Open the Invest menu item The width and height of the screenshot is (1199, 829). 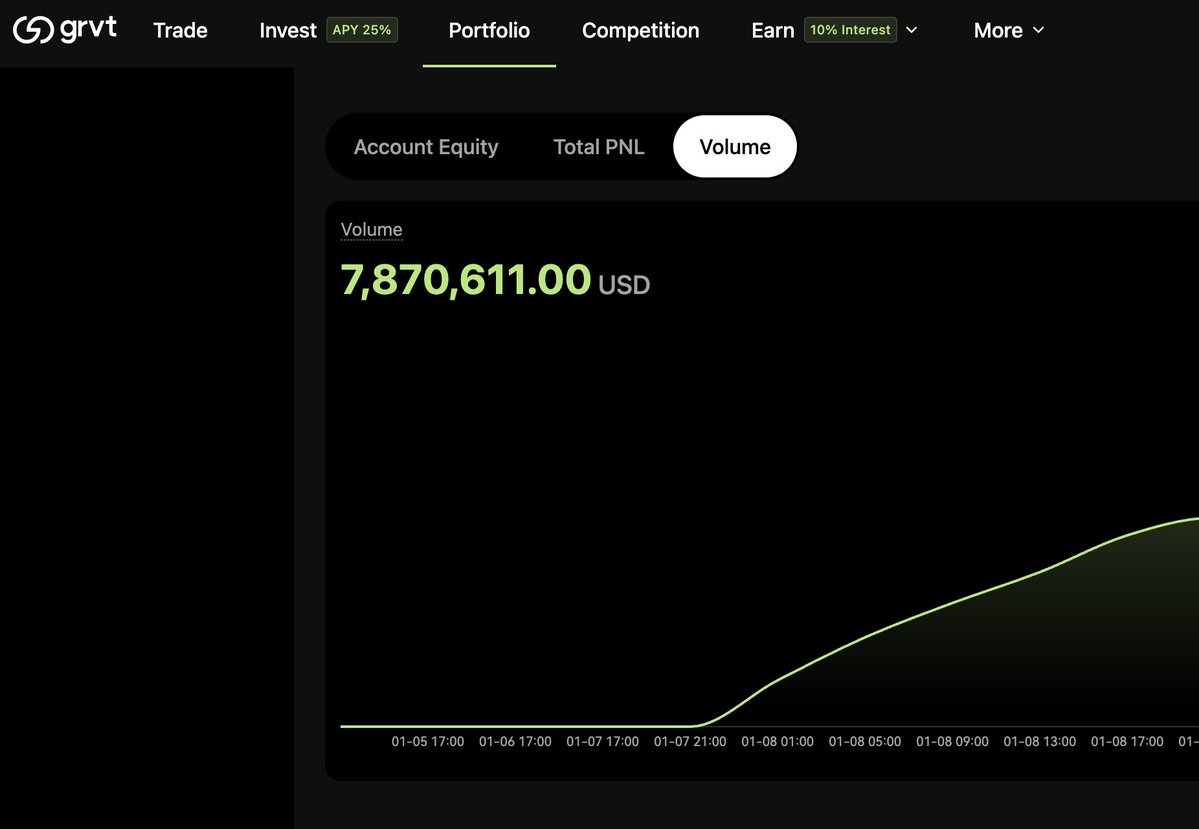(288, 30)
